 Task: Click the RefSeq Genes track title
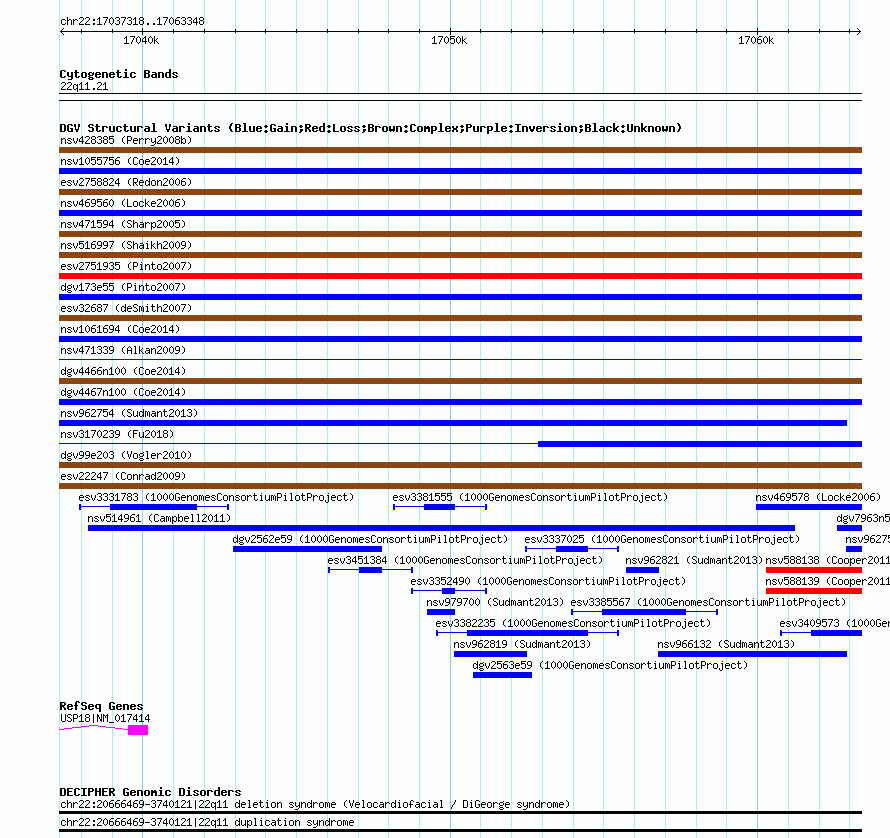pos(101,706)
